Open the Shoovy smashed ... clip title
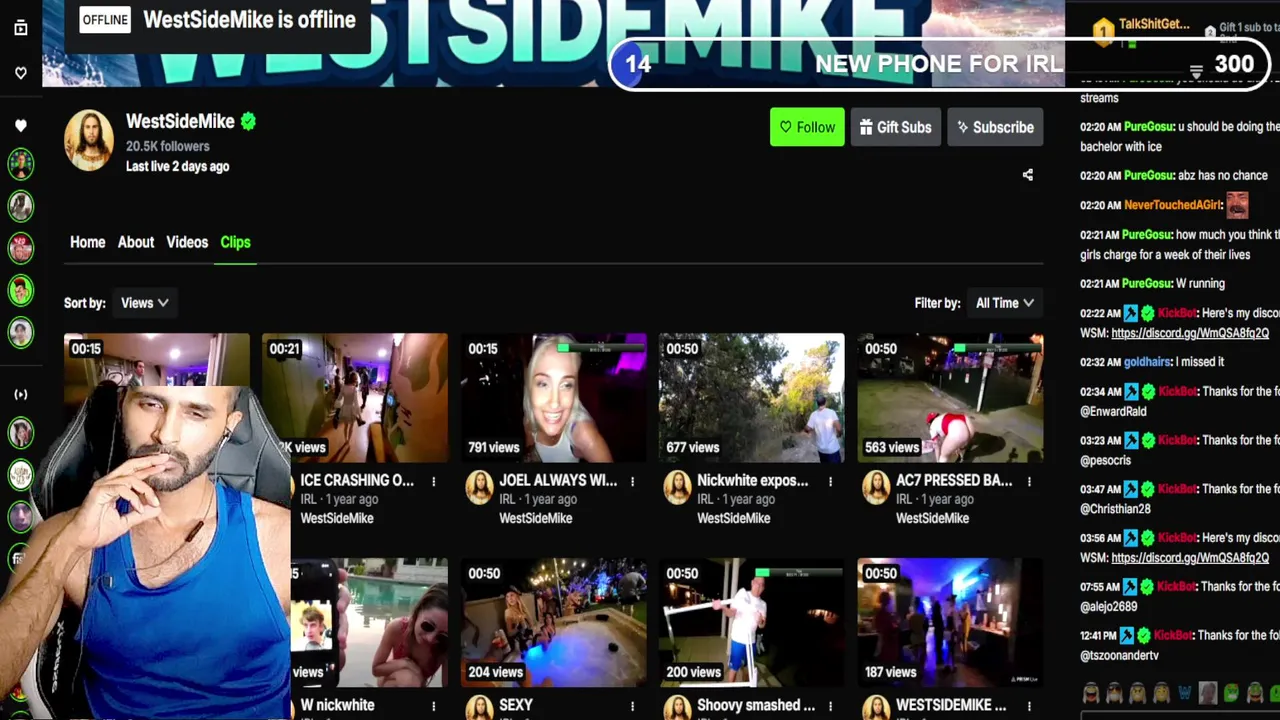This screenshot has width=1280, height=720. point(756,705)
